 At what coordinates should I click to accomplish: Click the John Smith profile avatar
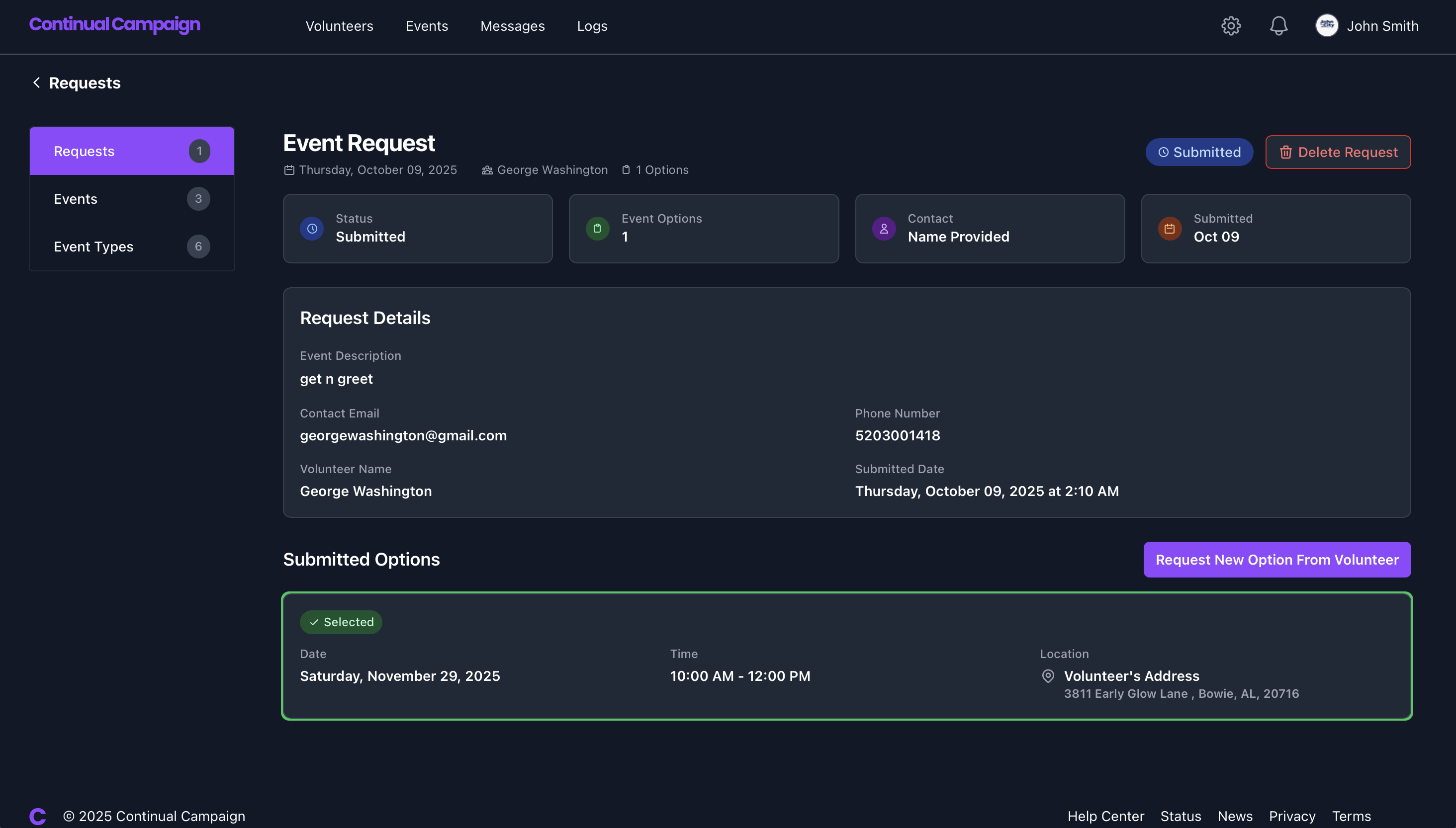(1326, 25)
